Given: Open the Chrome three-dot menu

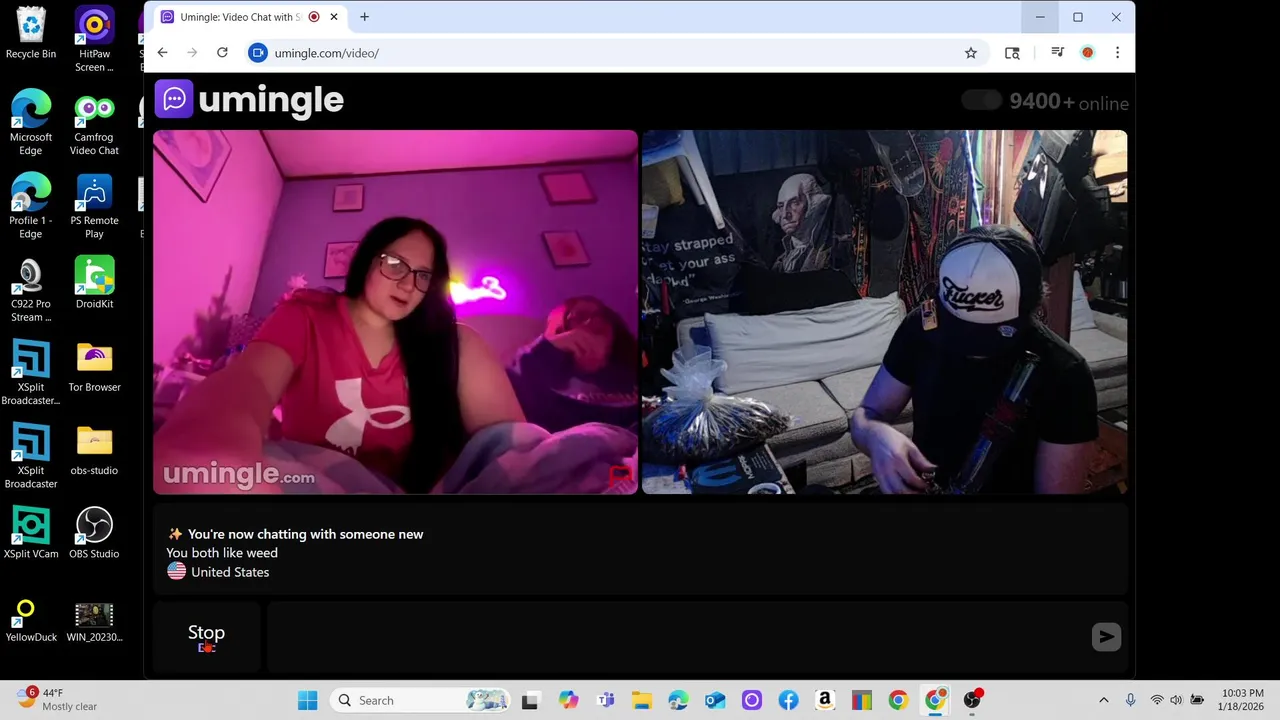Looking at the screenshot, I should [1117, 53].
